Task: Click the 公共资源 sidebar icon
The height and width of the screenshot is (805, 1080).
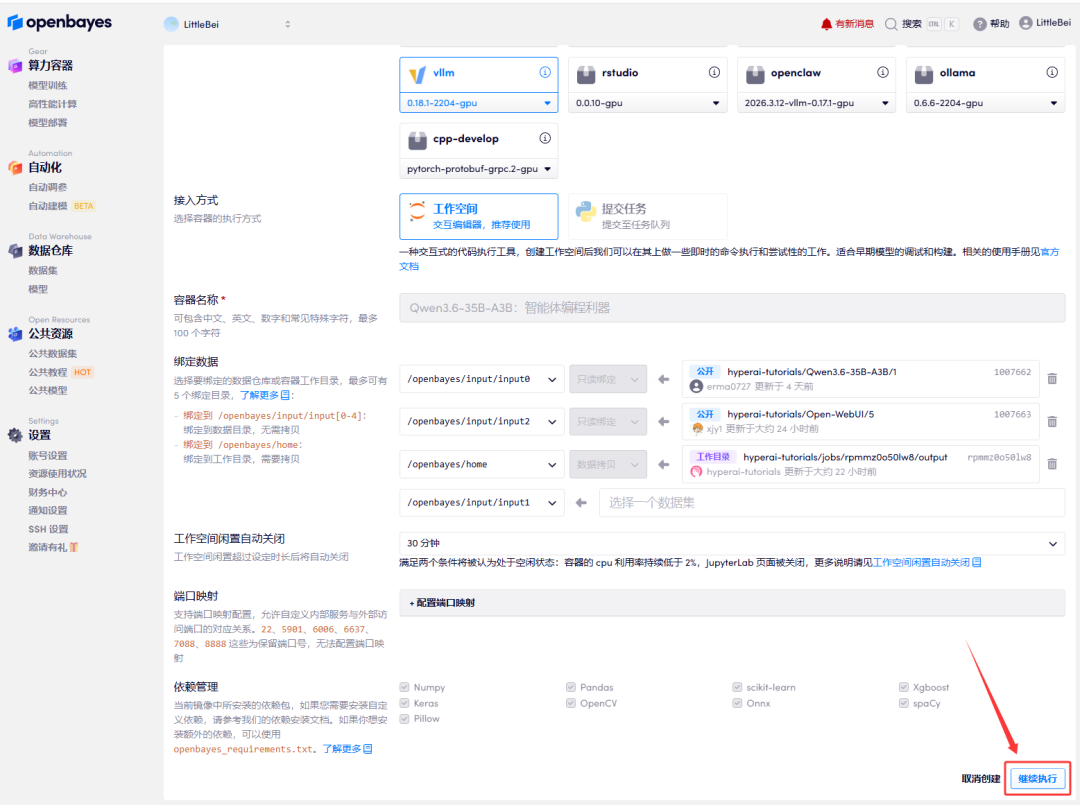Action: (x=15, y=334)
